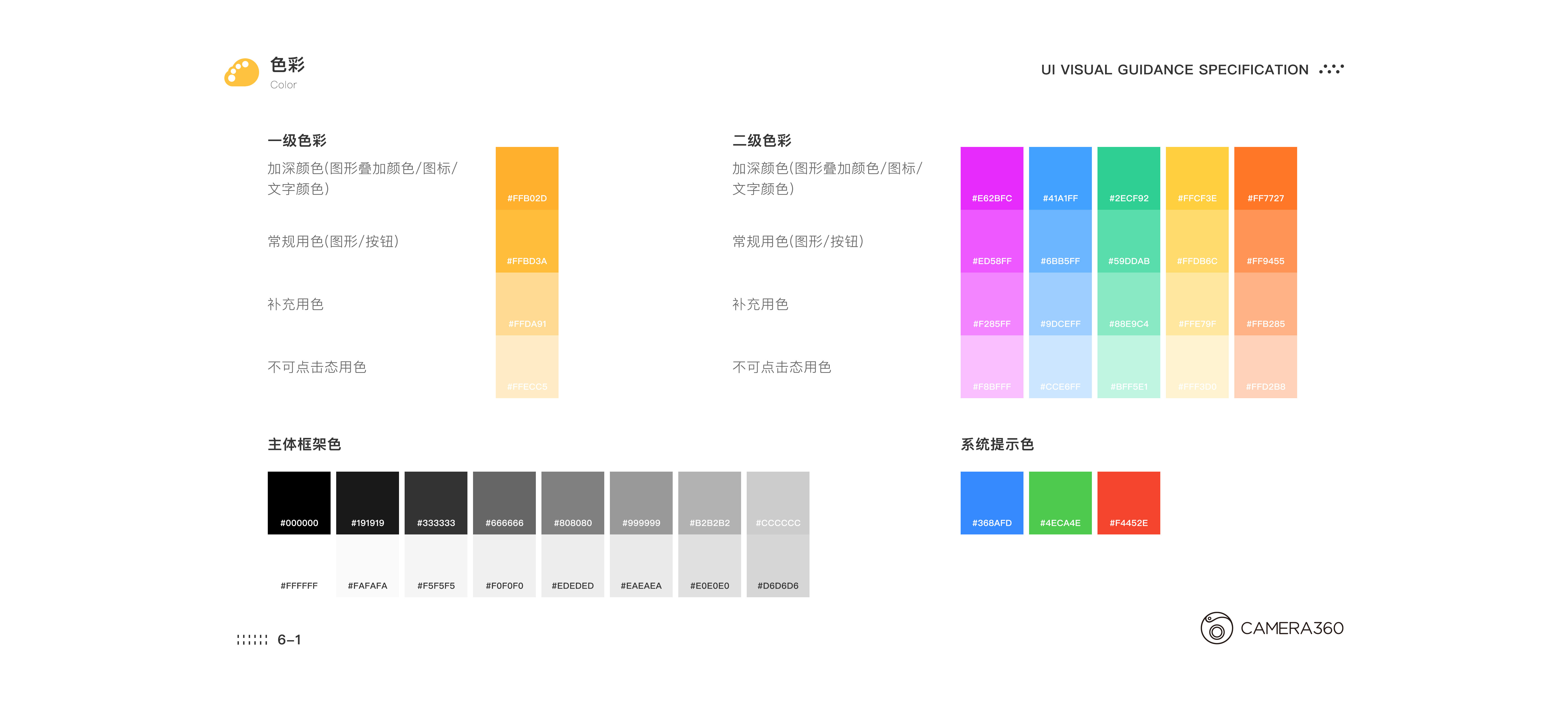1568x701 pixels.
Task: Select the #666666 gray swatch
Action: [505, 503]
